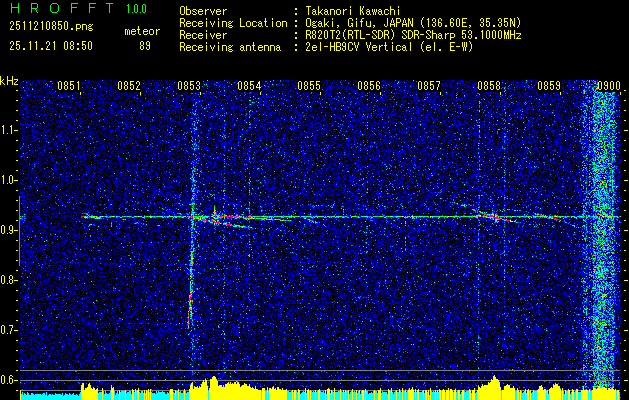Image resolution: width=629 pixels, height=400 pixels.
Task: Click the 0855 time marker
Action: tap(309, 86)
